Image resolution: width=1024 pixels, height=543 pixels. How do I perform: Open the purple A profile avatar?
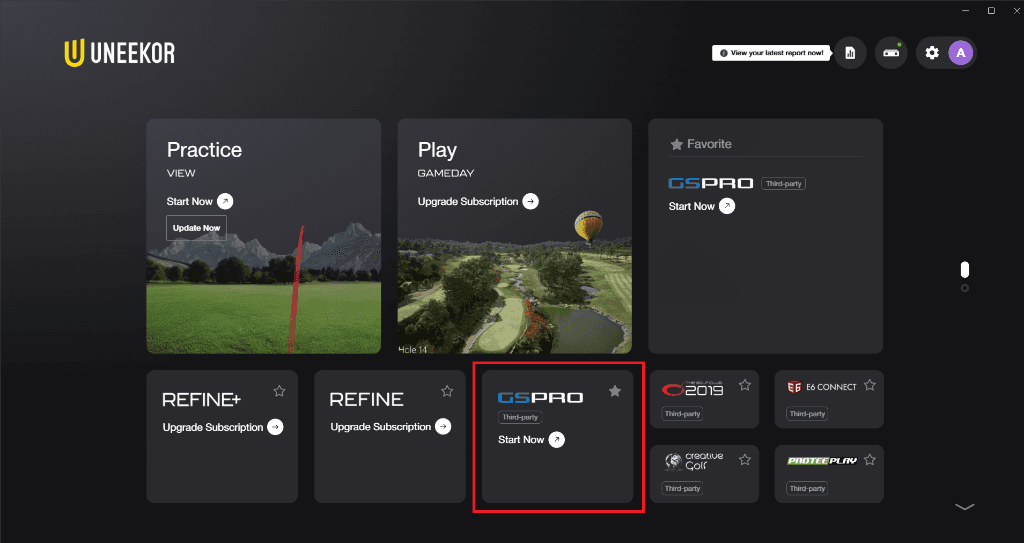coord(961,53)
